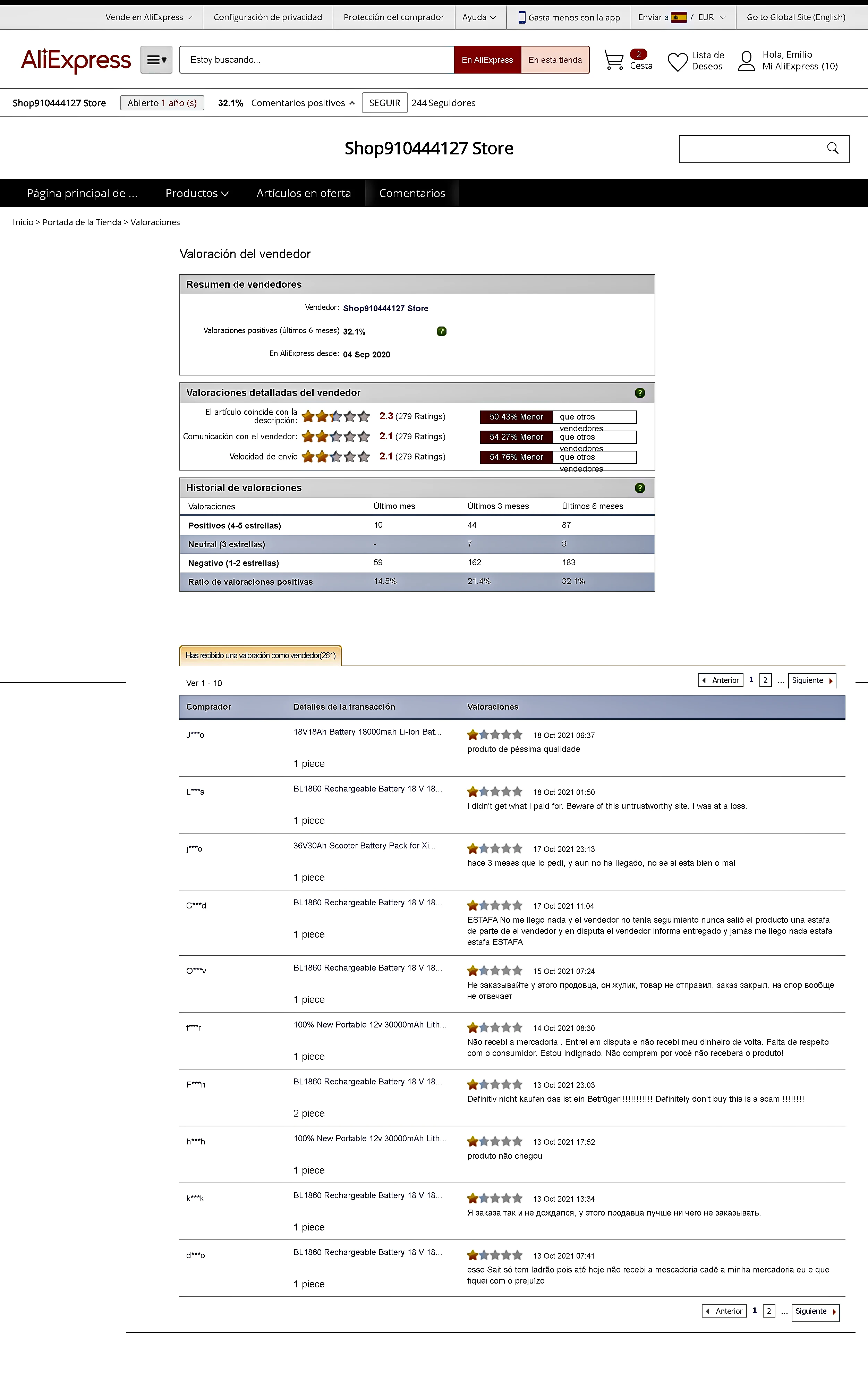The image size is (868, 1388).
Task: Open the categories hamburger menu button
Action: [x=156, y=60]
